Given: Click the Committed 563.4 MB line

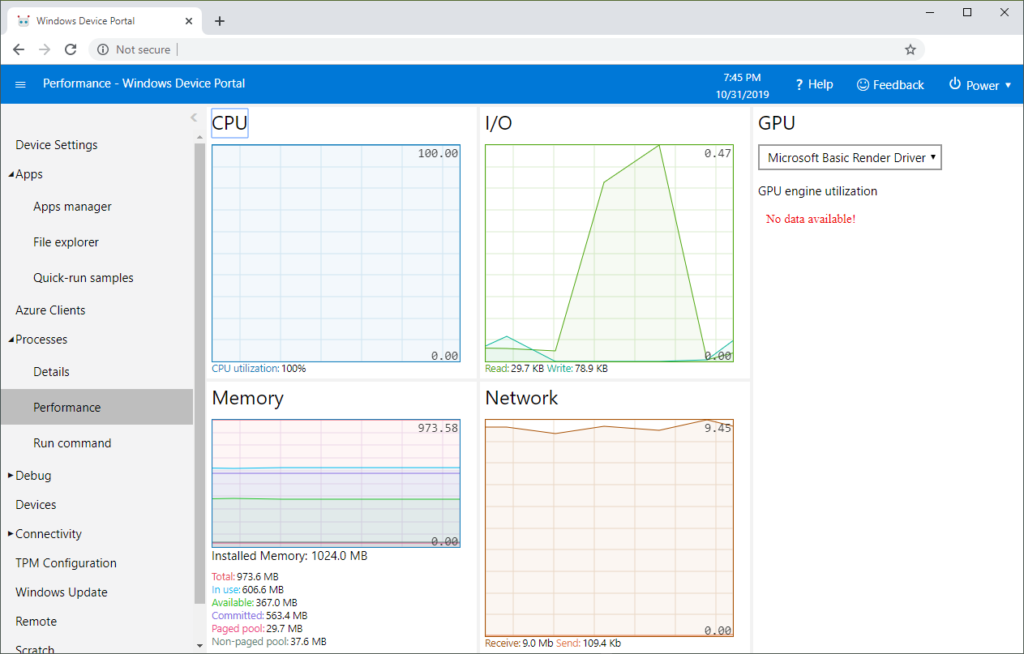Looking at the screenshot, I should pyautogui.click(x=259, y=616).
